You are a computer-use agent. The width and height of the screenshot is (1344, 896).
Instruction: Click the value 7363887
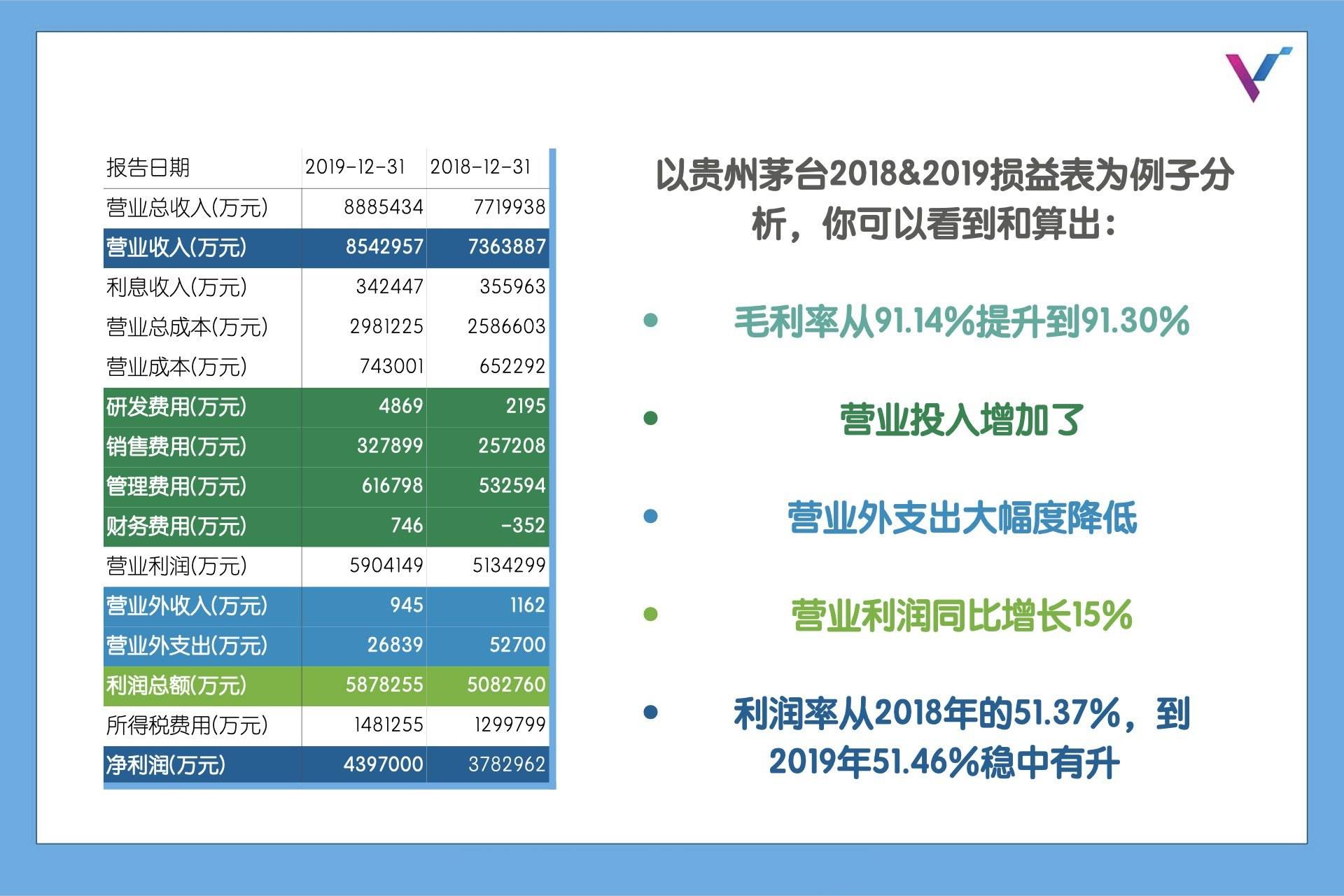click(506, 247)
